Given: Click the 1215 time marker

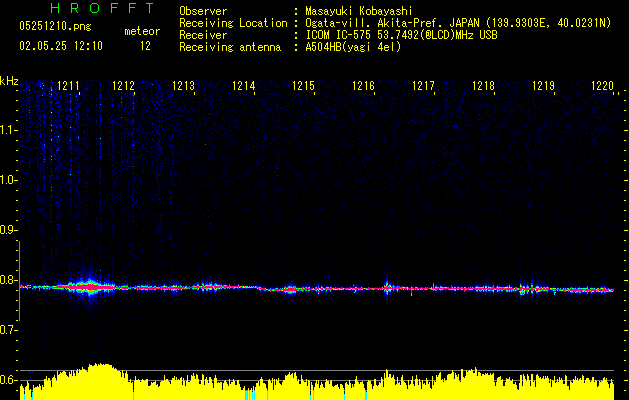Looking at the screenshot, I should point(303,86).
